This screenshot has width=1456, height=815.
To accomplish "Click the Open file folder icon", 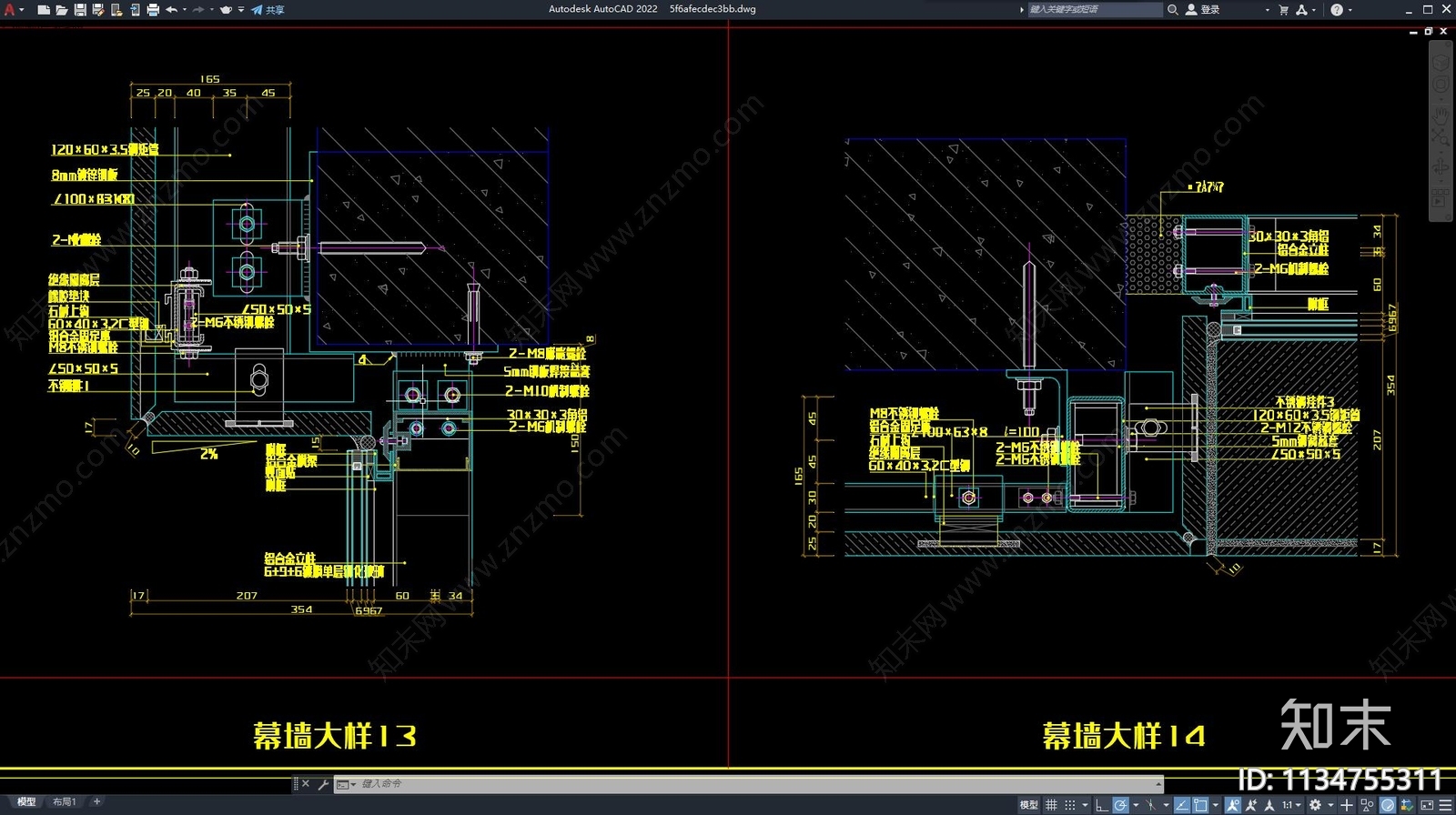I will coord(61,10).
